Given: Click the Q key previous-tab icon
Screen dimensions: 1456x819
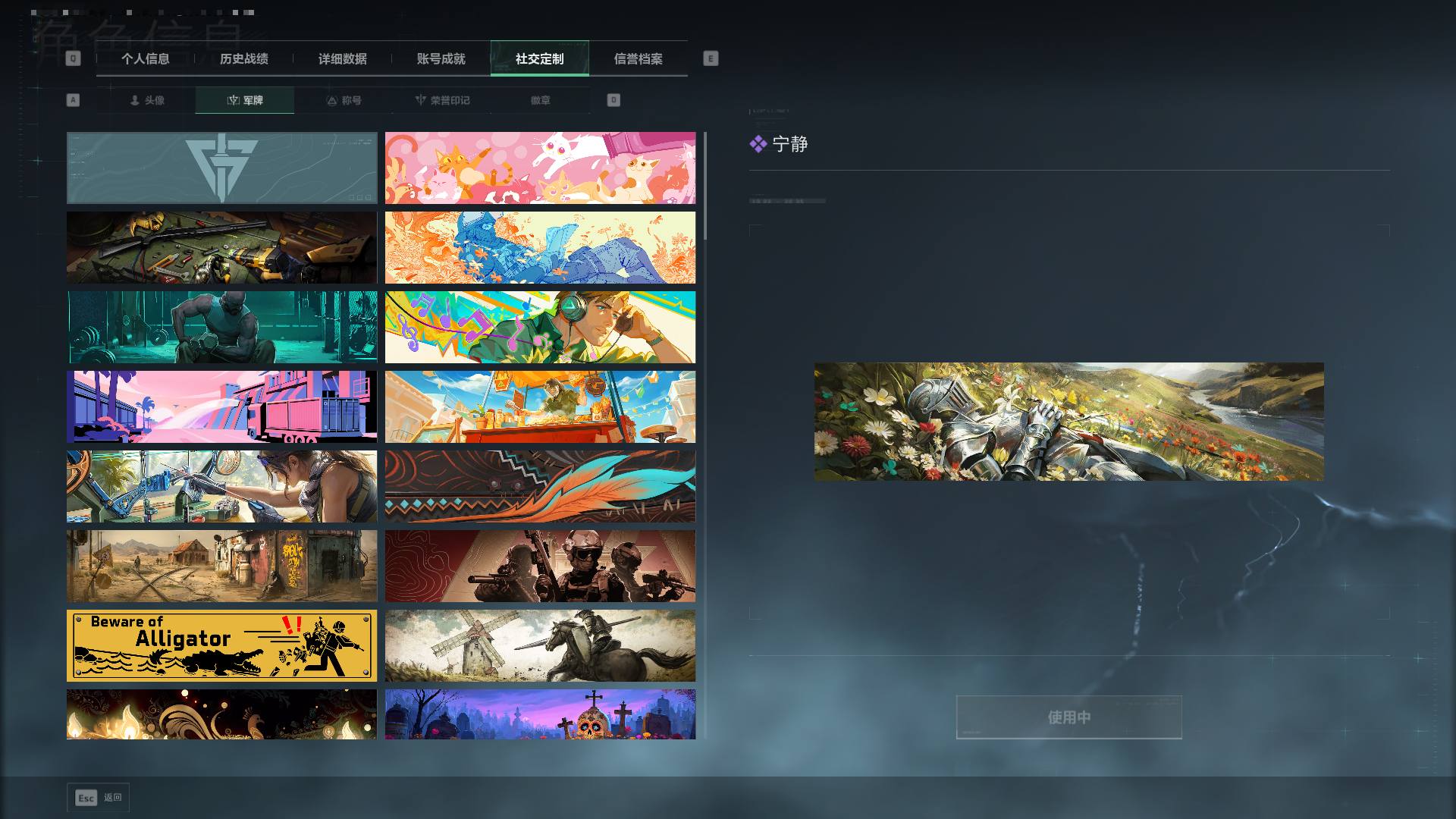Looking at the screenshot, I should (73, 58).
